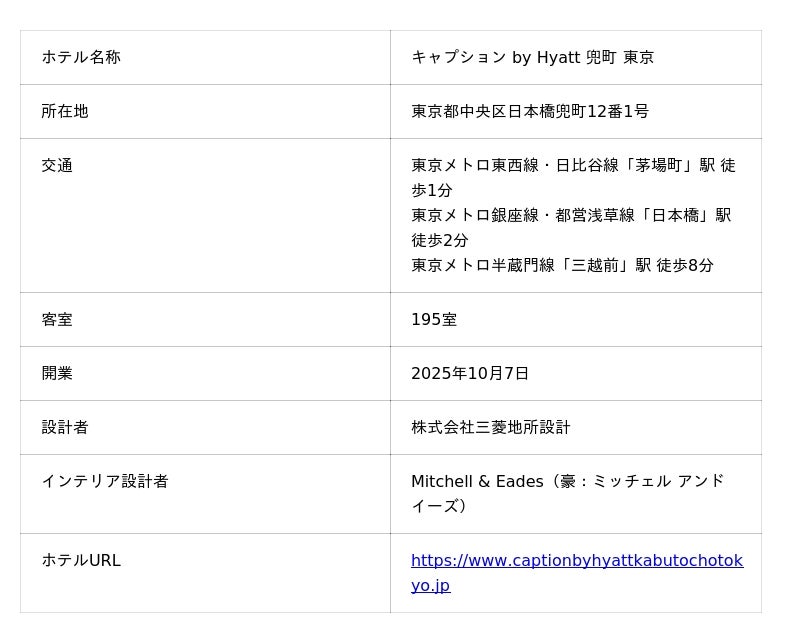Click the 銀座線・都営浅草線 日本橋 station line
The image size is (800, 643).
click(570, 216)
